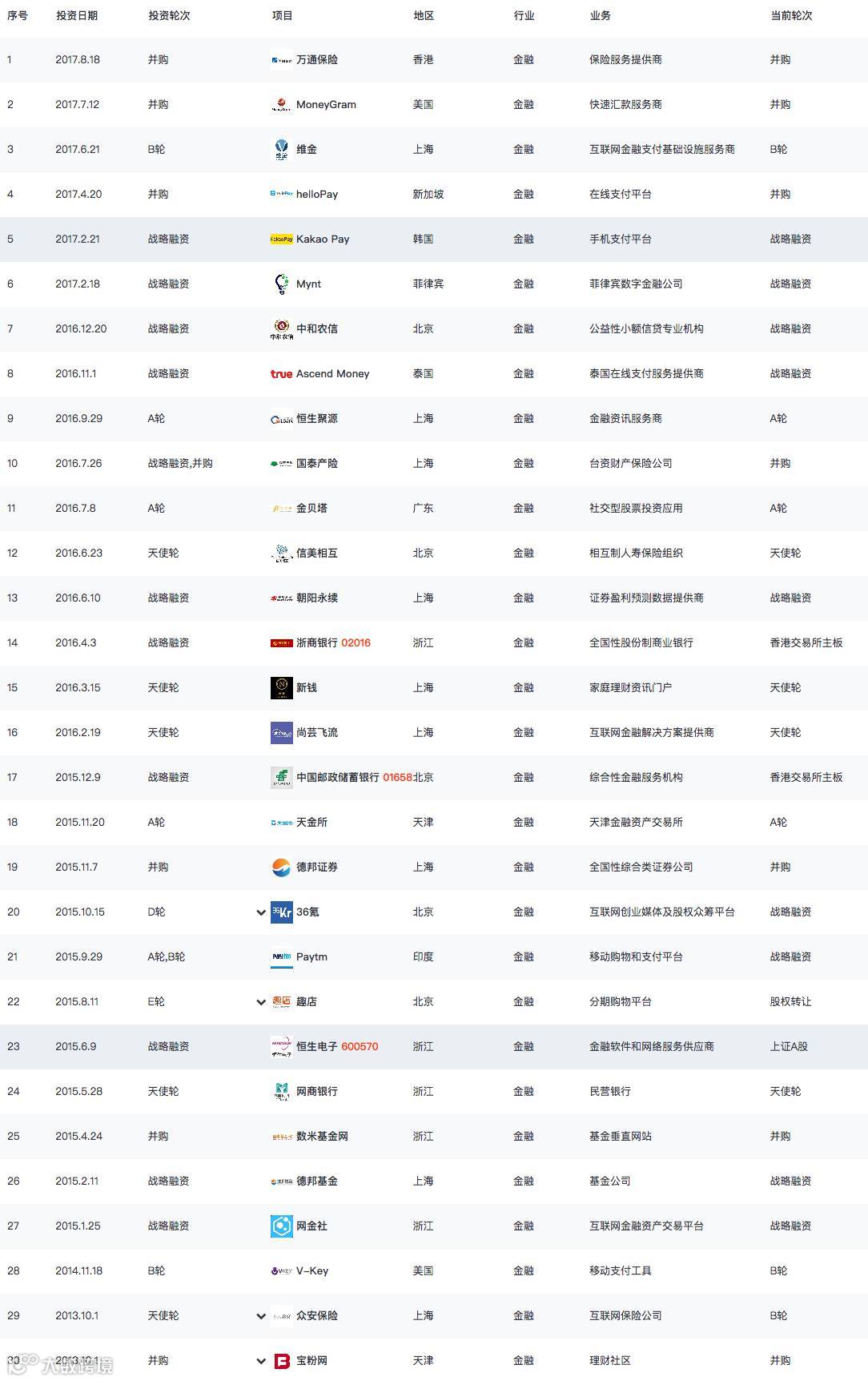Click the 行业 column header
Image resolution: width=868 pixels, height=1381 pixels.
tap(524, 16)
